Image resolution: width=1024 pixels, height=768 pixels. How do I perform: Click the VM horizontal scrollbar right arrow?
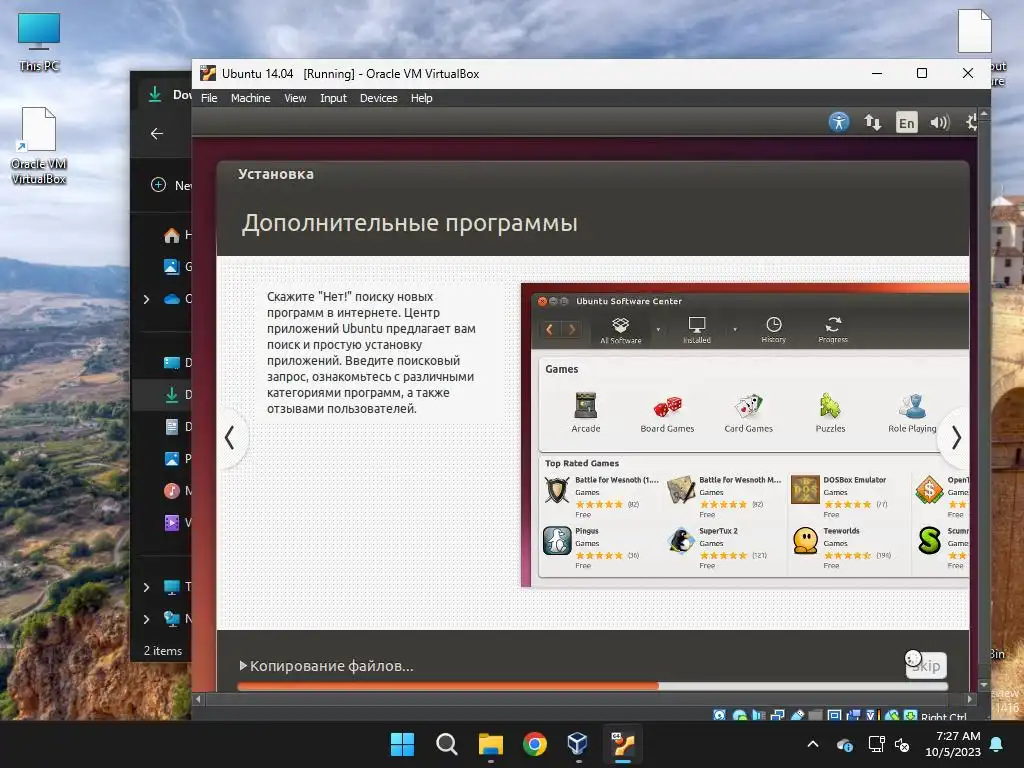(970, 699)
